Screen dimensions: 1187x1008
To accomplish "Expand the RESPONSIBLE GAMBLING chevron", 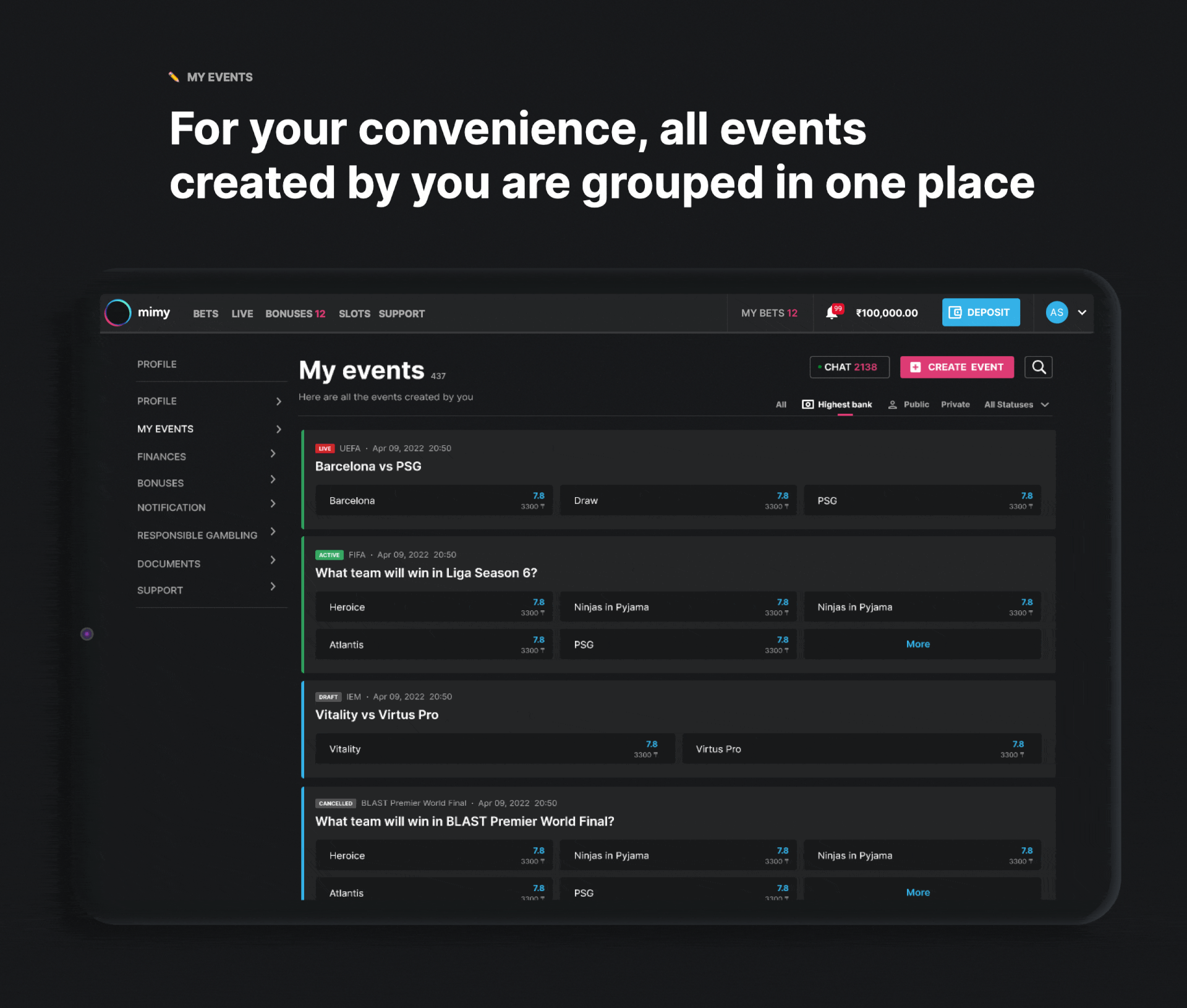I will [x=273, y=532].
